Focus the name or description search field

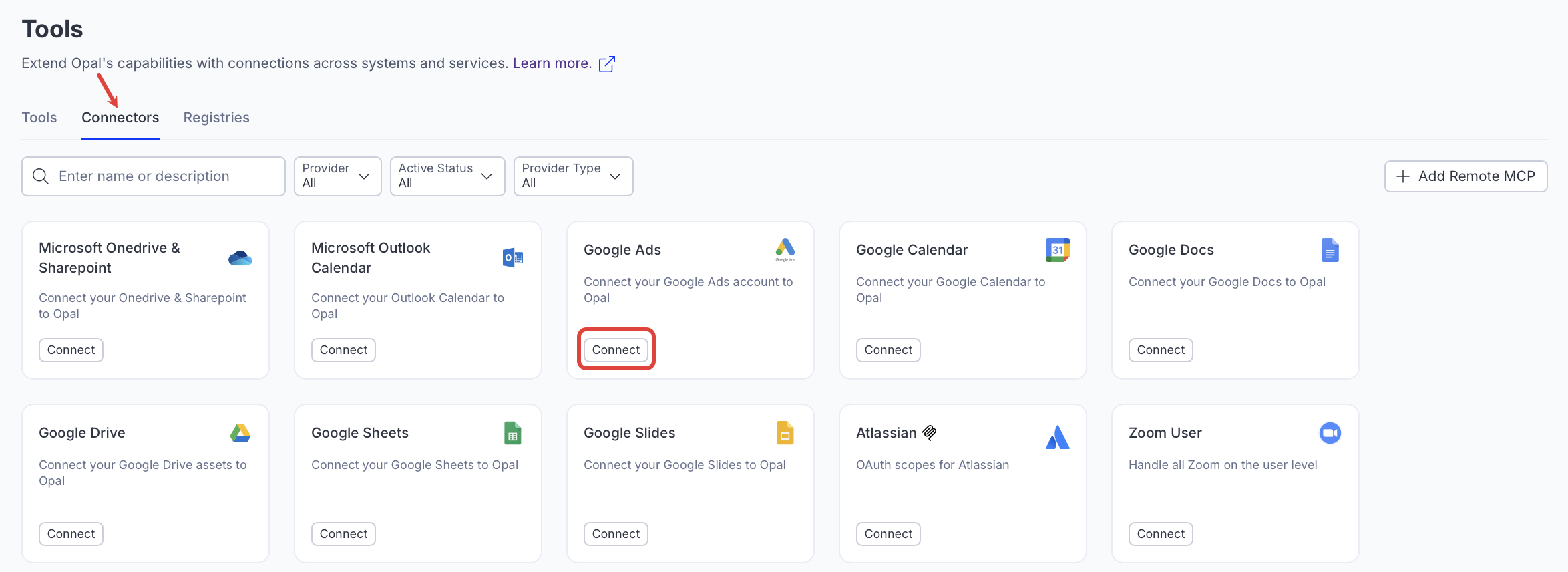[154, 176]
